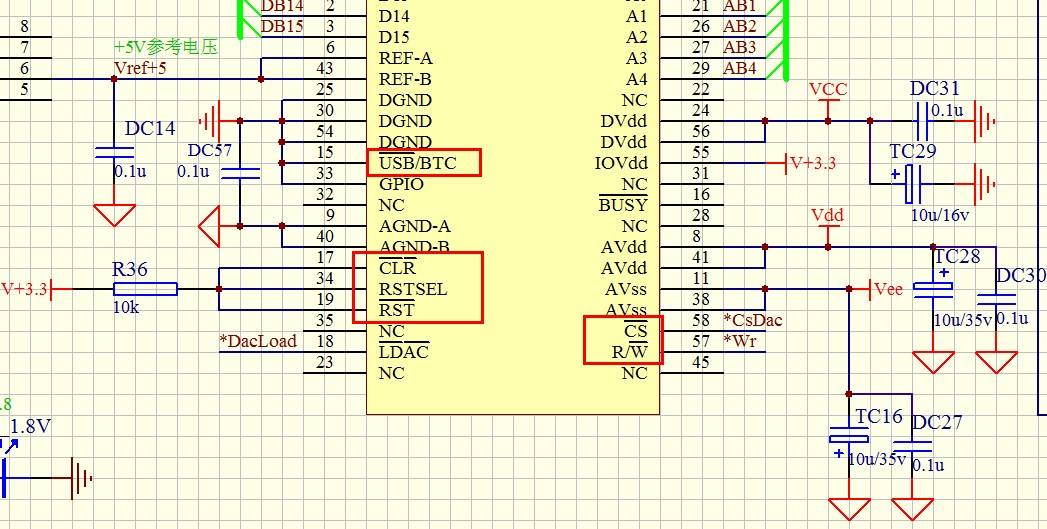The width and height of the screenshot is (1047, 529).
Task: Click the CLR pin name
Action: tap(397, 268)
